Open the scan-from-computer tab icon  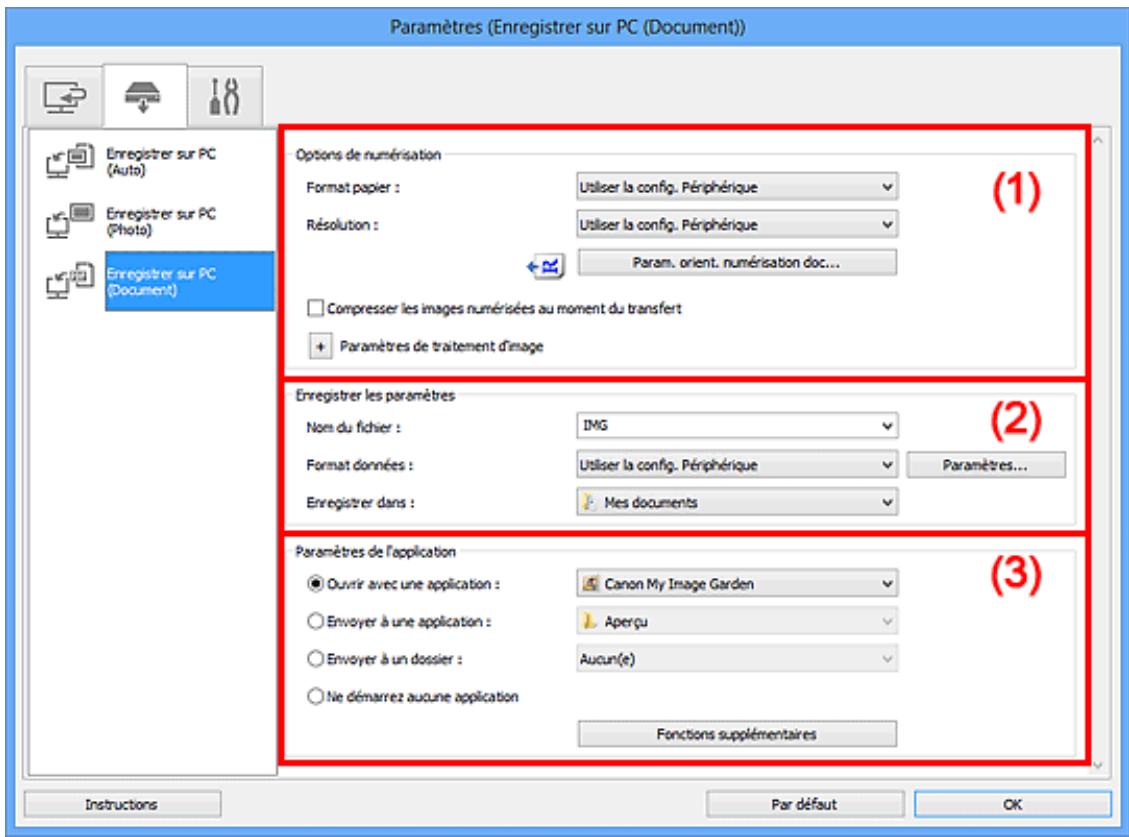tap(63, 97)
